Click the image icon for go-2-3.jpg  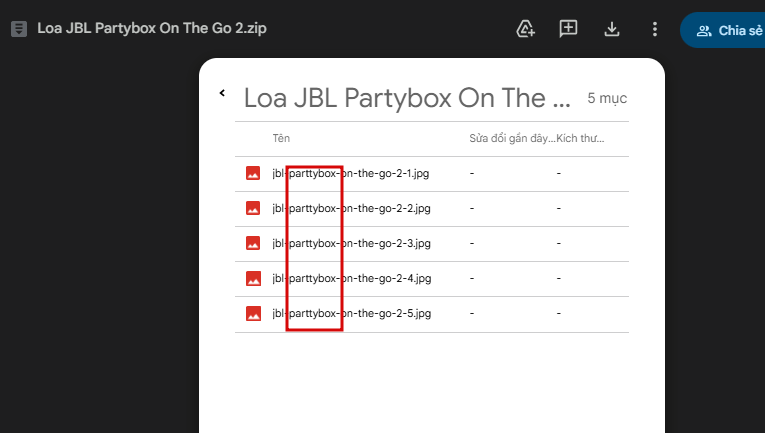tap(253, 243)
